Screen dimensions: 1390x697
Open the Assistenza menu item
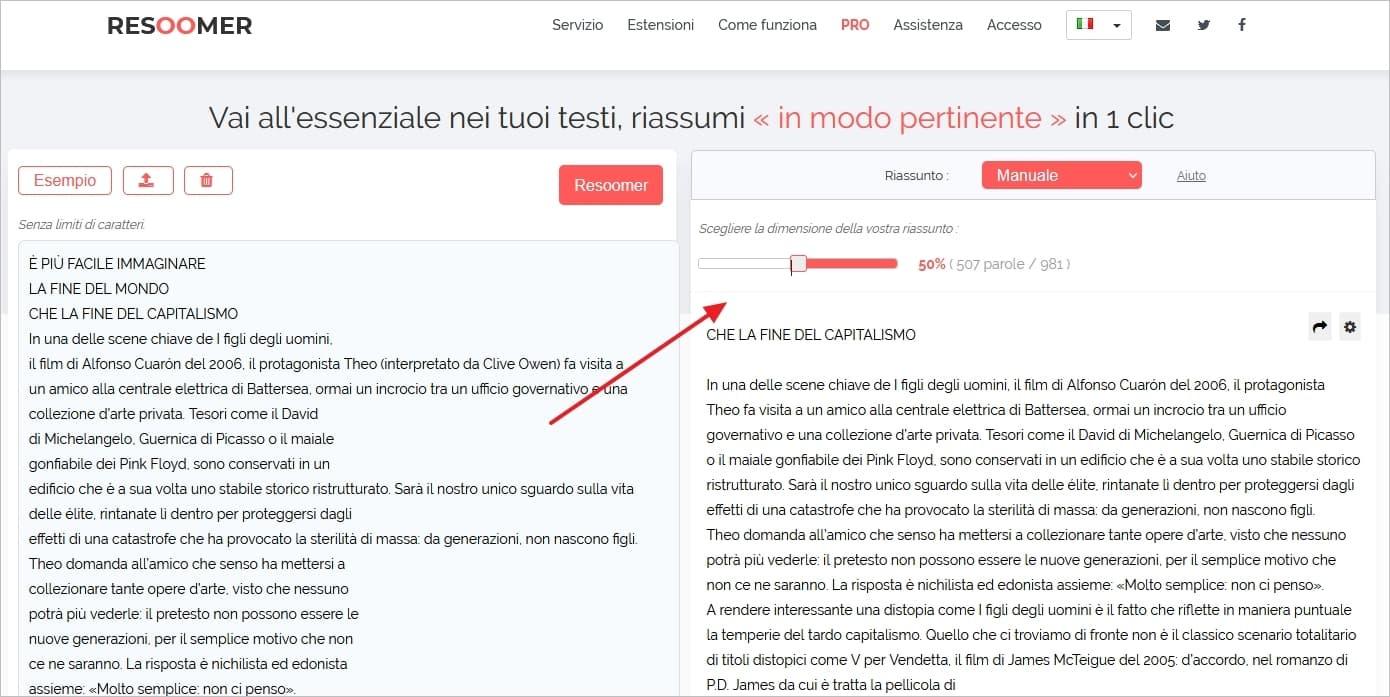pyautogui.click(x=928, y=25)
